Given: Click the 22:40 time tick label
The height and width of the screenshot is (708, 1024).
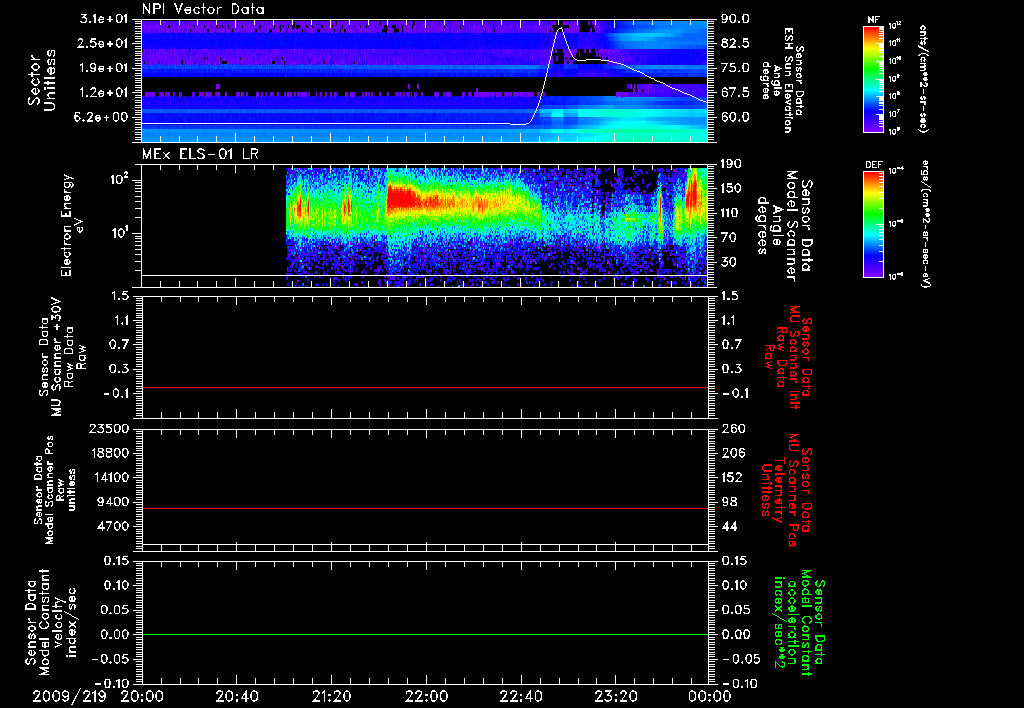Looking at the screenshot, I should (521, 696).
